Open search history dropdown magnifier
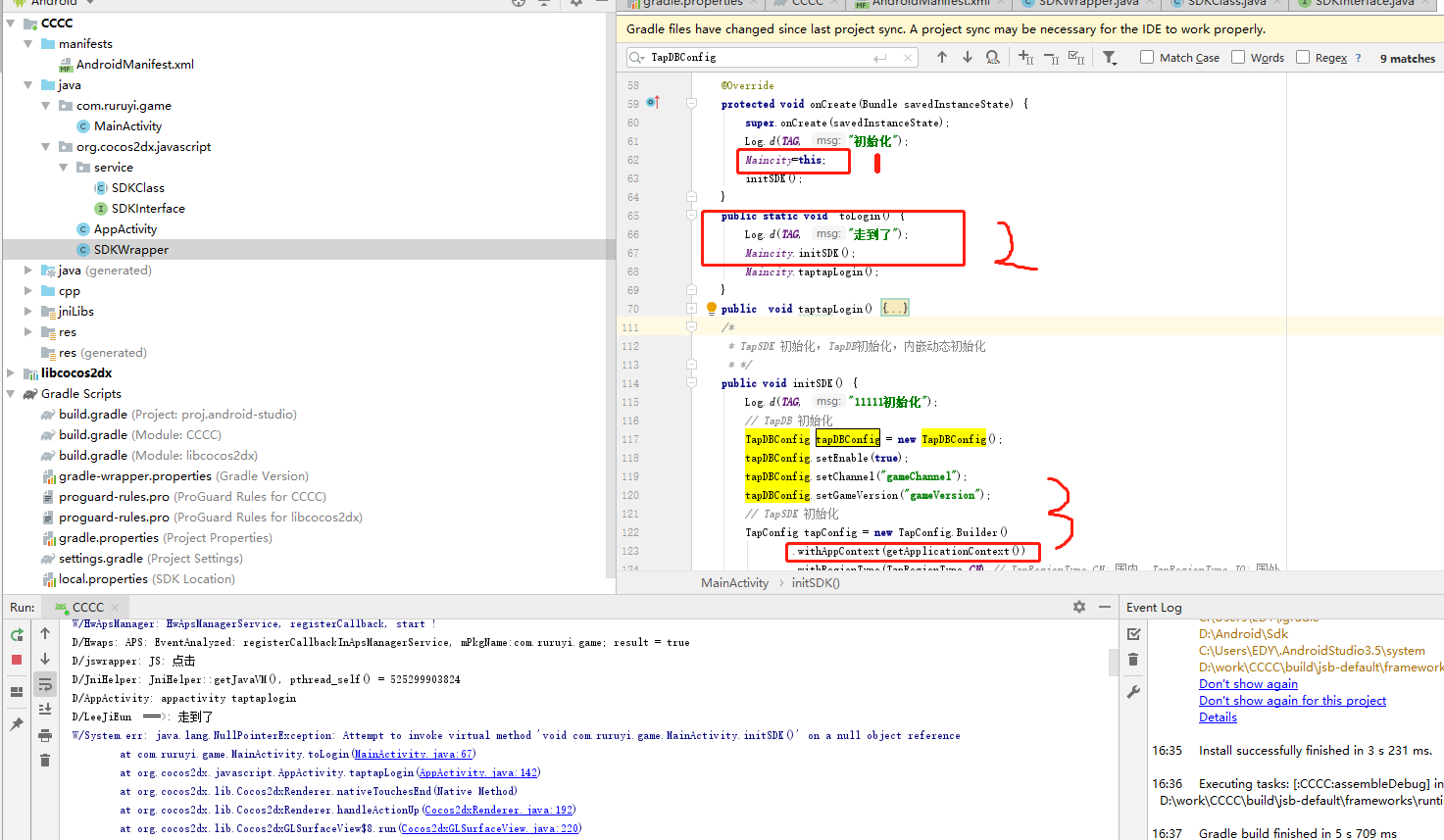 click(637, 58)
